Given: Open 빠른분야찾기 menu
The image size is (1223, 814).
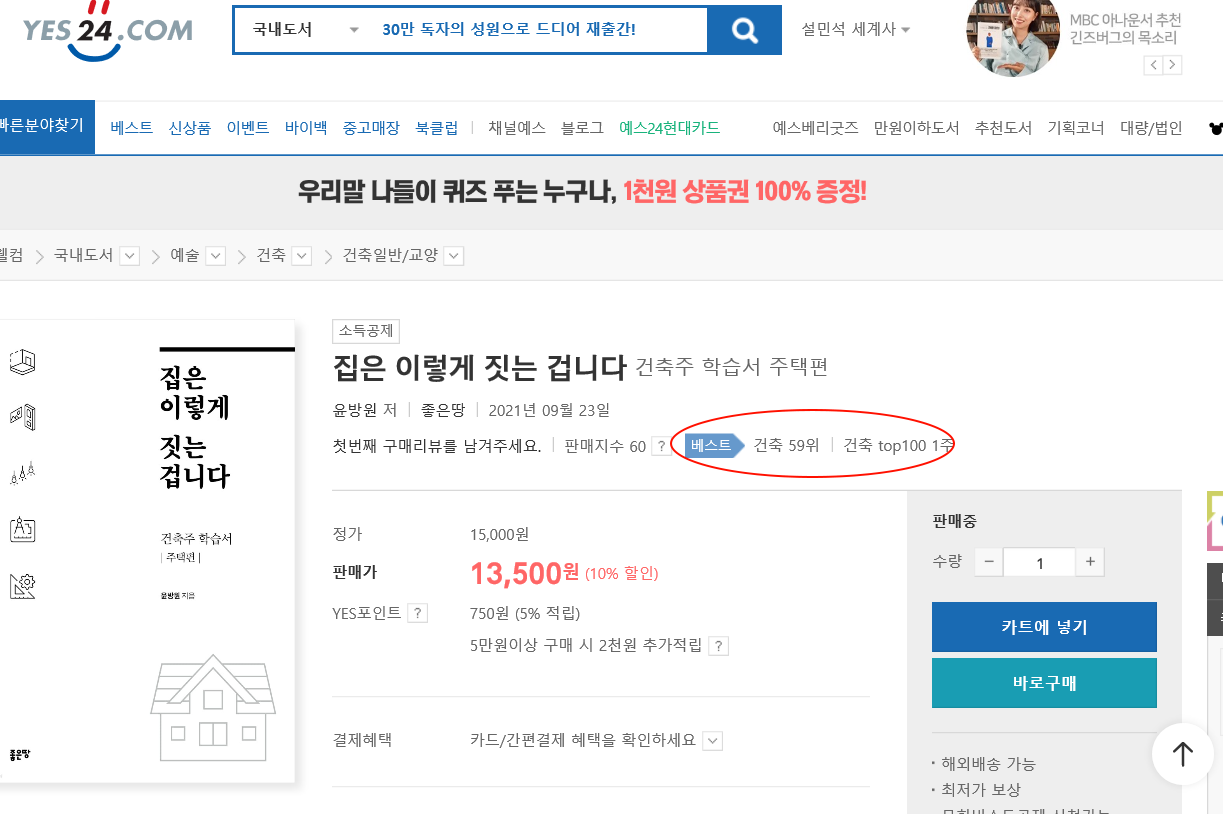Looking at the screenshot, I should point(45,127).
